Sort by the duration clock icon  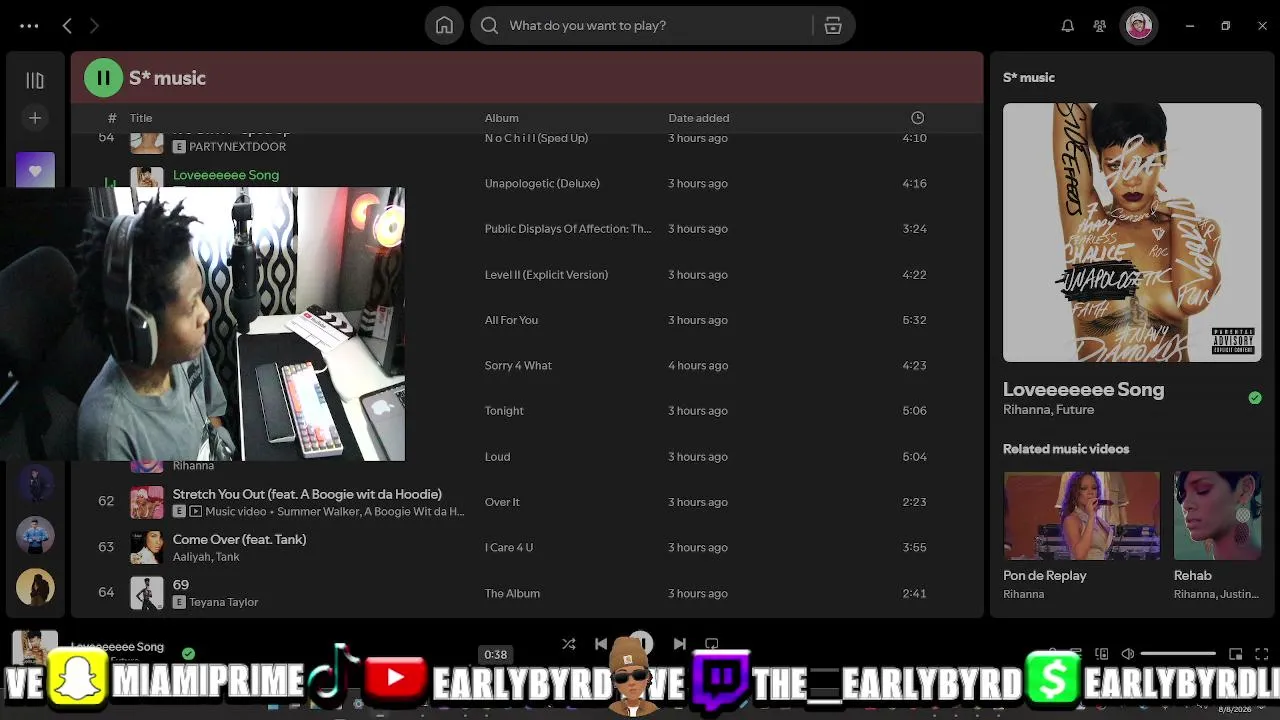(x=918, y=118)
